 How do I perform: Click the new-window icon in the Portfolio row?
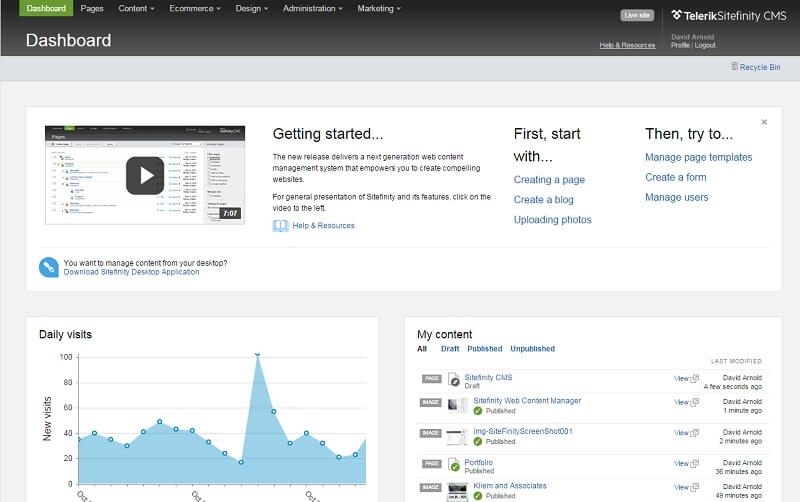pos(694,463)
